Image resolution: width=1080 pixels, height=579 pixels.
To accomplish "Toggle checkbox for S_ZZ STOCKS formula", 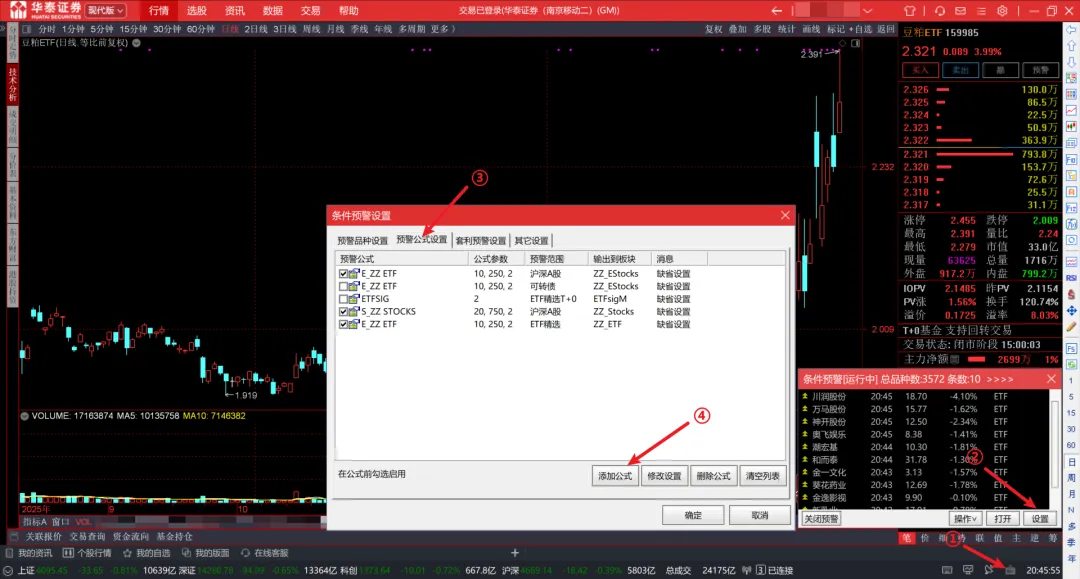I will (x=343, y=311).
